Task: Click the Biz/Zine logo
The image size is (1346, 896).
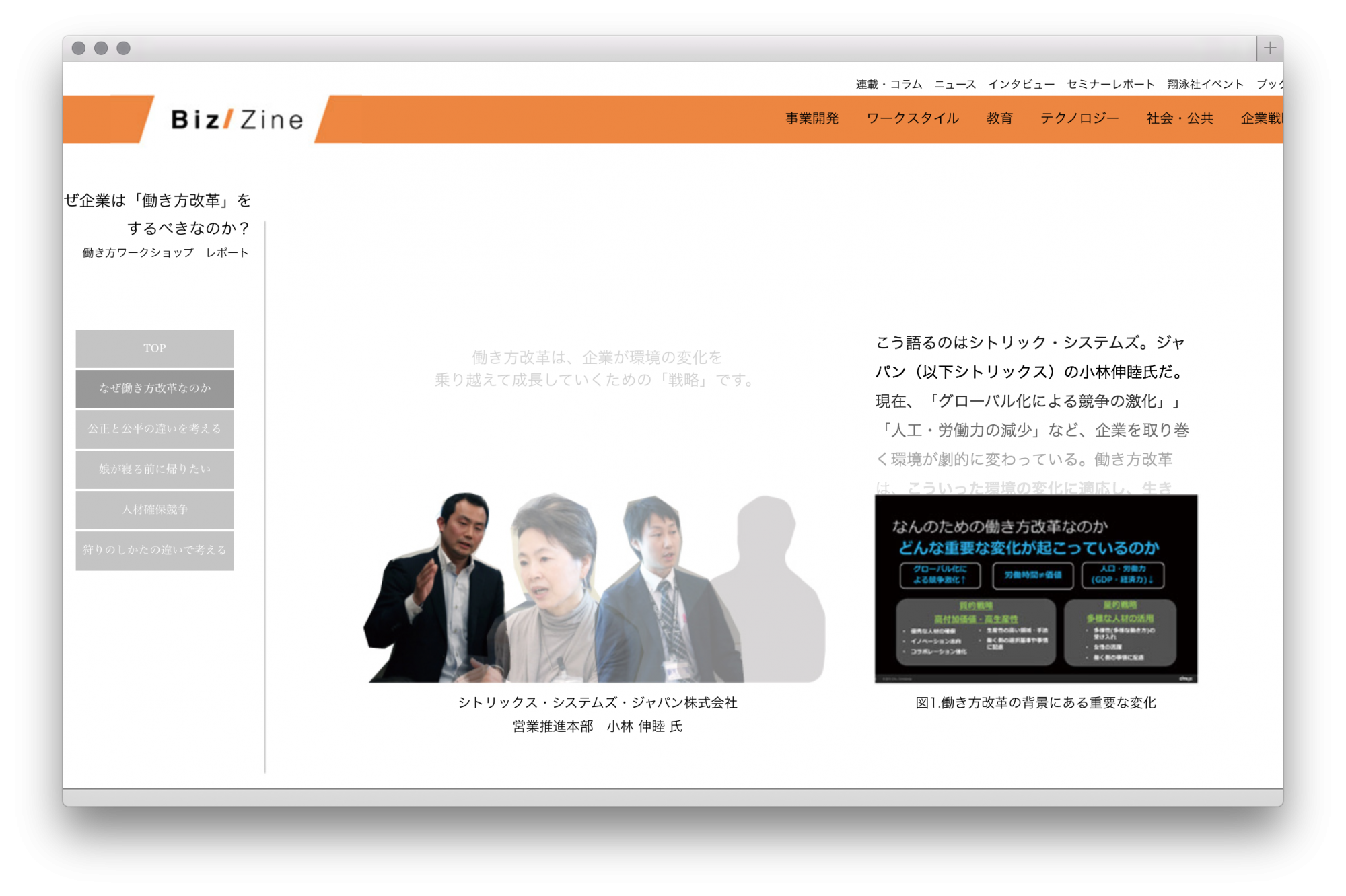Action: [x=236, y=119]
